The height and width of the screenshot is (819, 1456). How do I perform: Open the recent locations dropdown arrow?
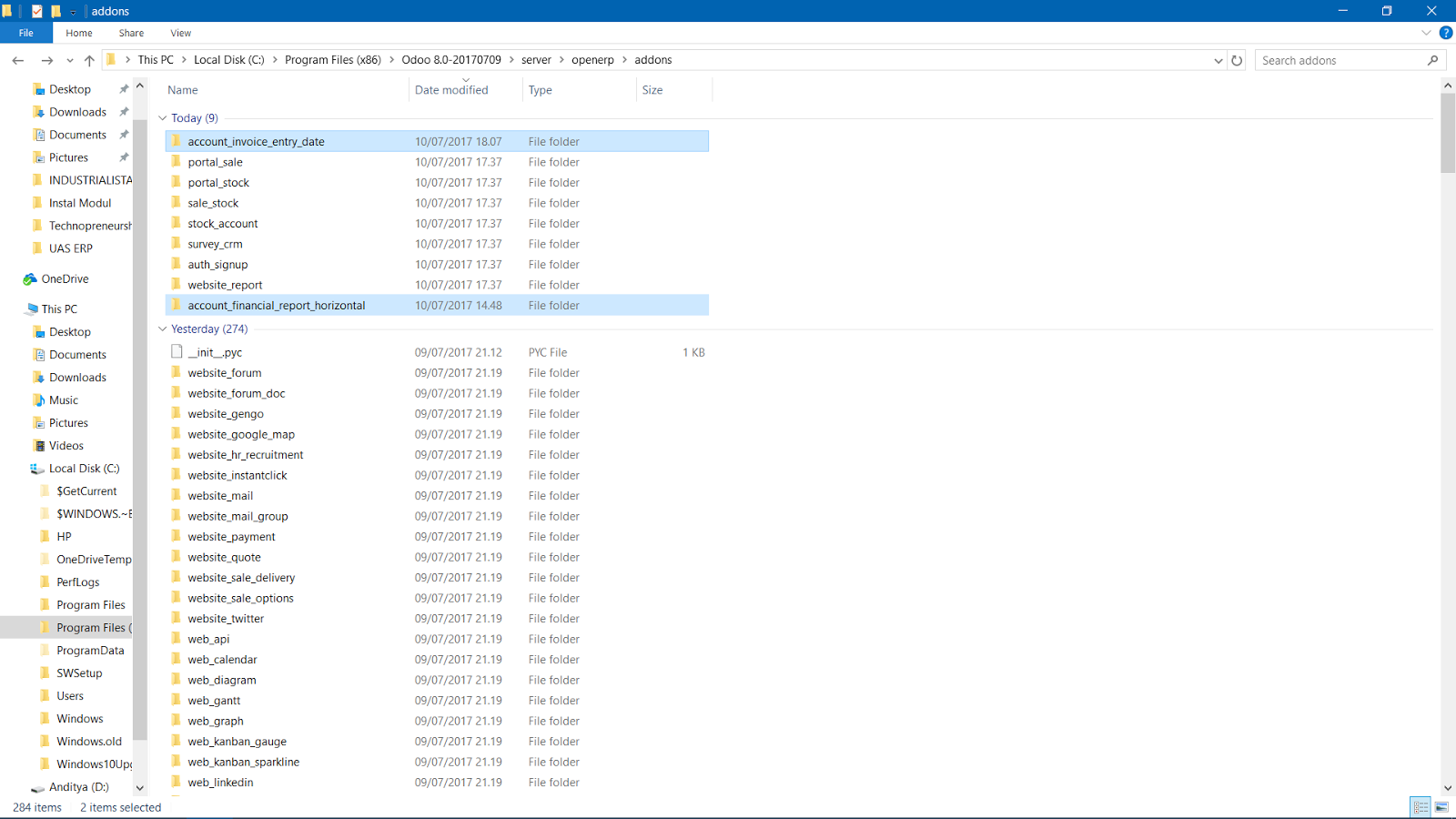coord(69,61)
